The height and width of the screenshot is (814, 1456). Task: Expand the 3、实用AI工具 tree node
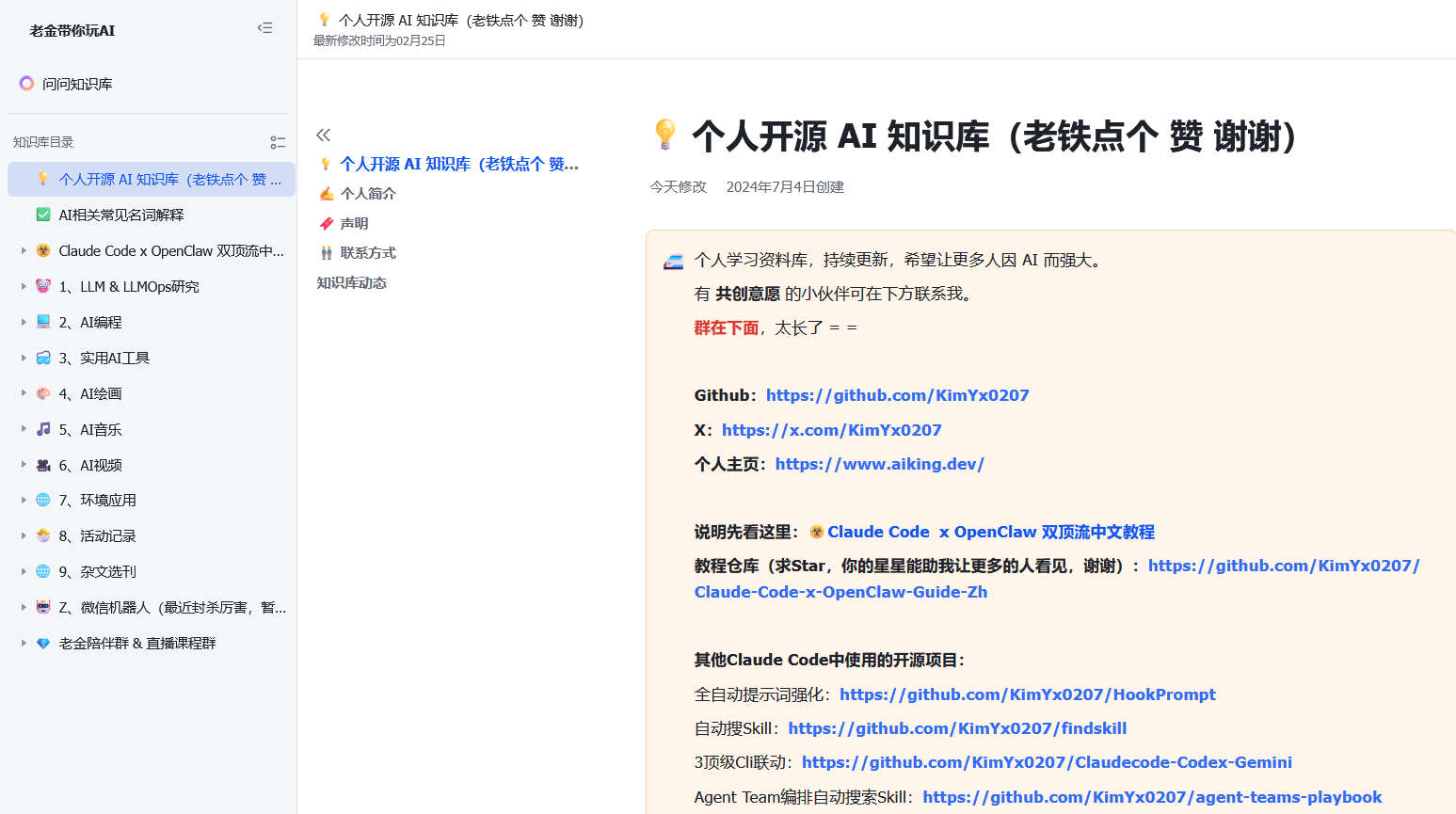pyautogui.click(x=24, y=358)
